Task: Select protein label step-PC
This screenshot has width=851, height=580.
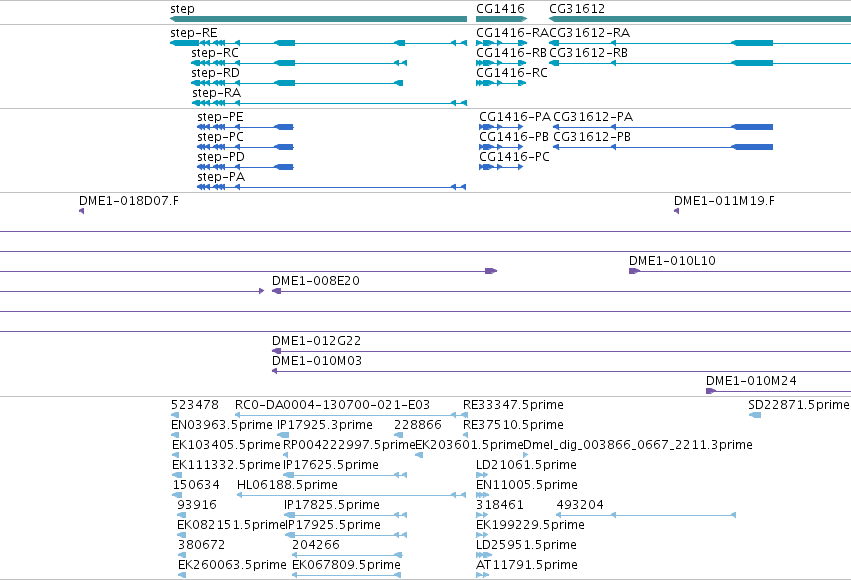Action: click(220, 137)
